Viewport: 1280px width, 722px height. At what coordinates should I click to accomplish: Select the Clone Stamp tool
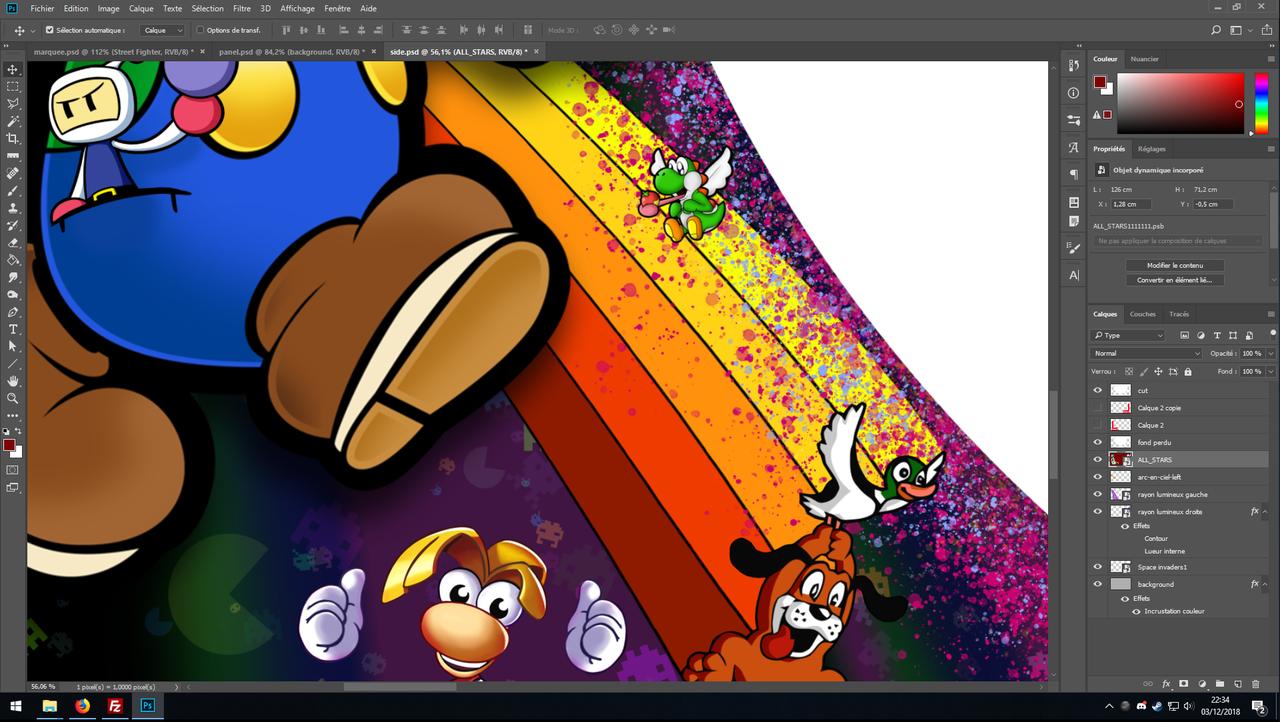point(13,208)
